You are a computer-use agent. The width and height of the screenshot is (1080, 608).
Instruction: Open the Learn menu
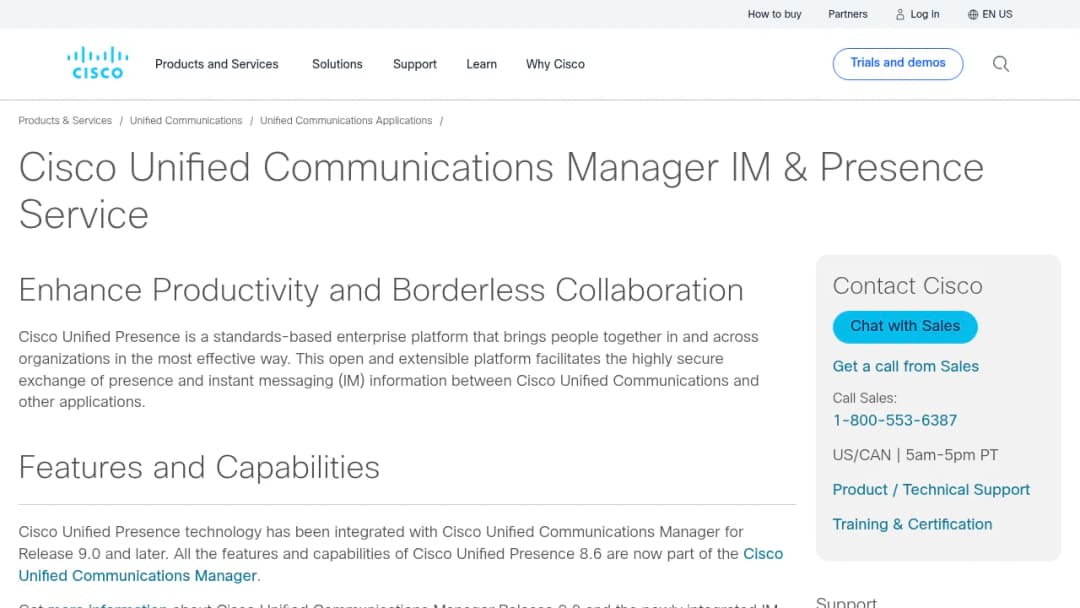pos(481,64)
